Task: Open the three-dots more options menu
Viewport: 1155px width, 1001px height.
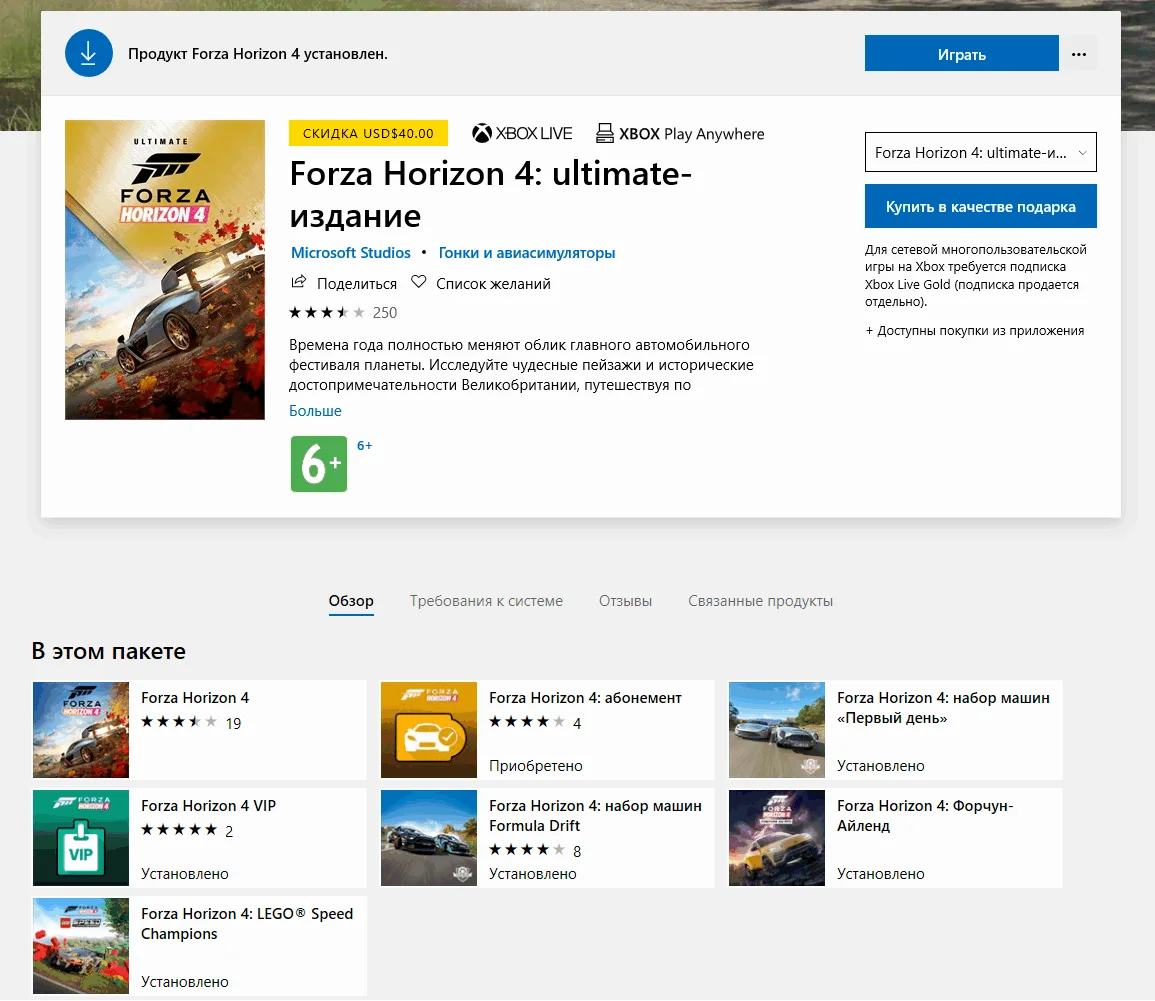Action: point(1079,54)
